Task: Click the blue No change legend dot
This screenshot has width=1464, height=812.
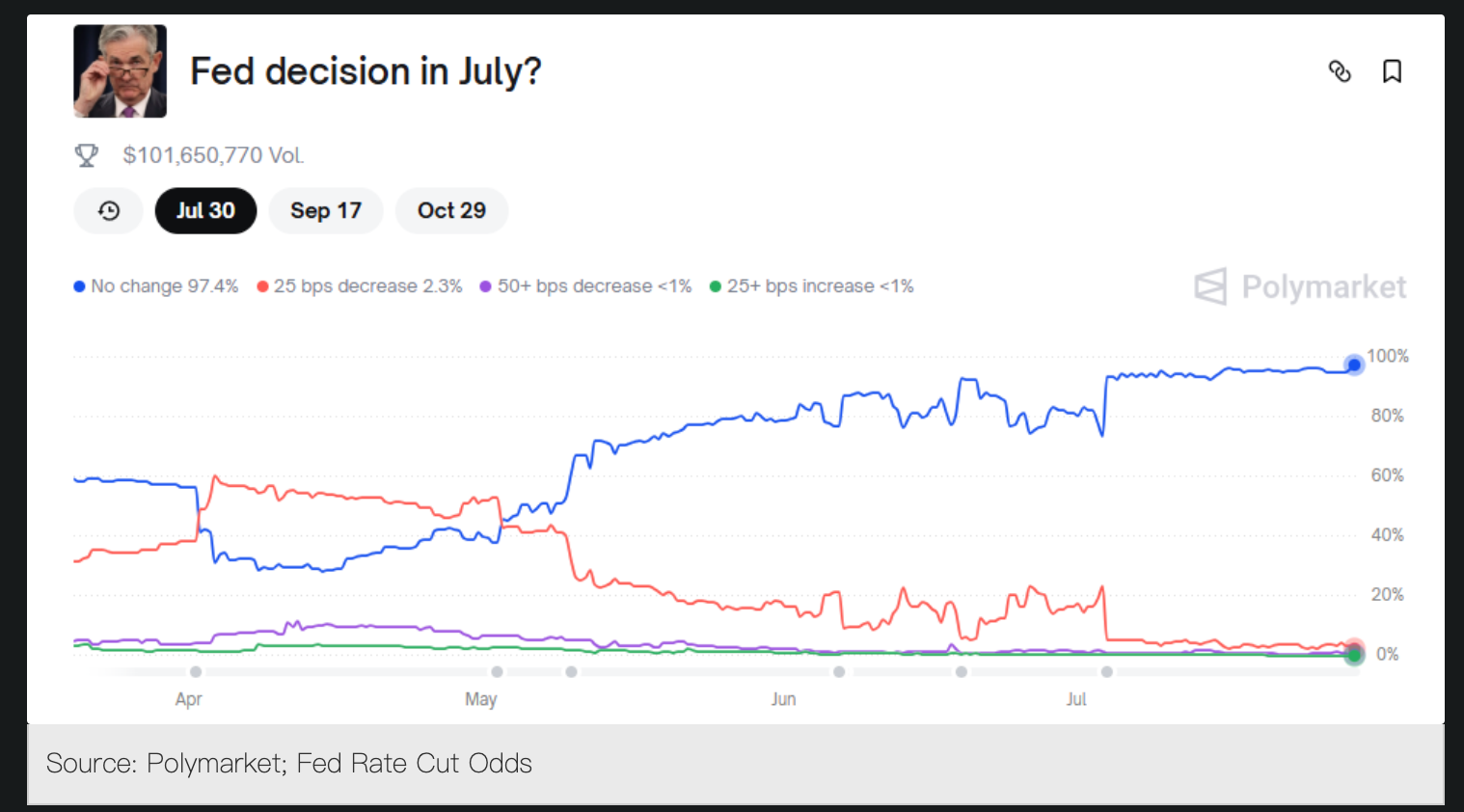Action: (x=79, y=286)
